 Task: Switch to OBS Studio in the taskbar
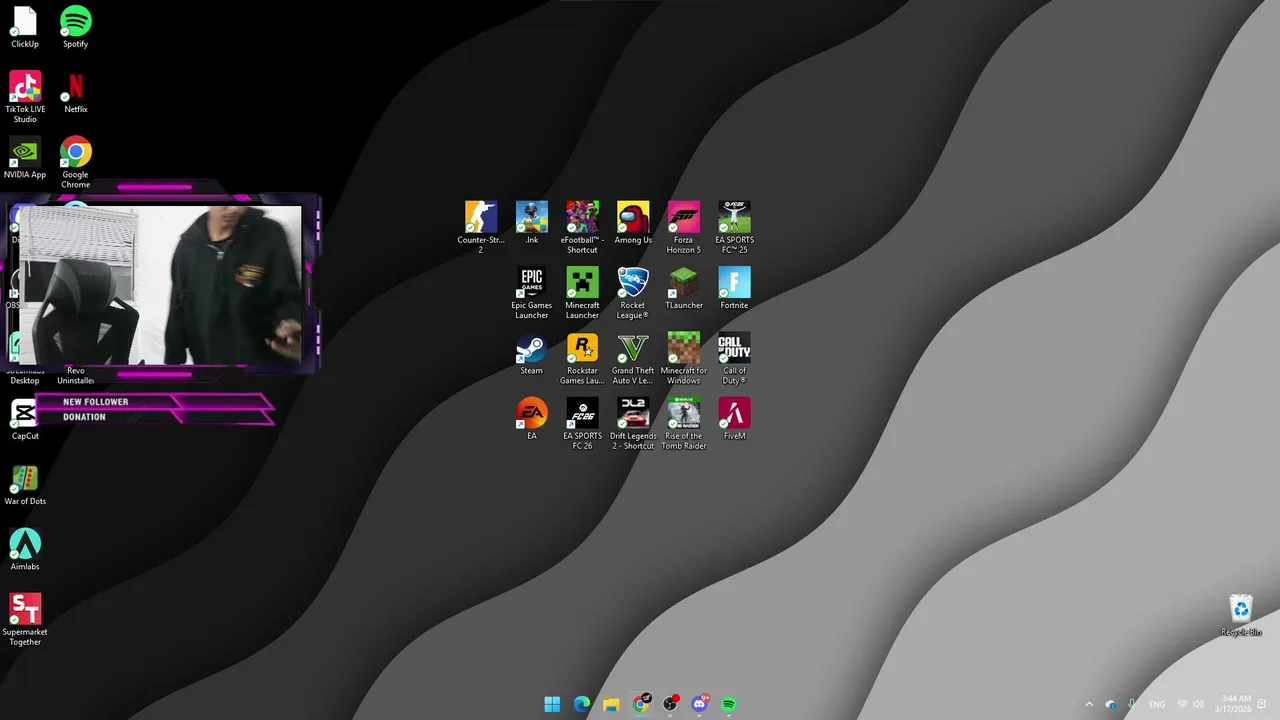tap(670, 704)
